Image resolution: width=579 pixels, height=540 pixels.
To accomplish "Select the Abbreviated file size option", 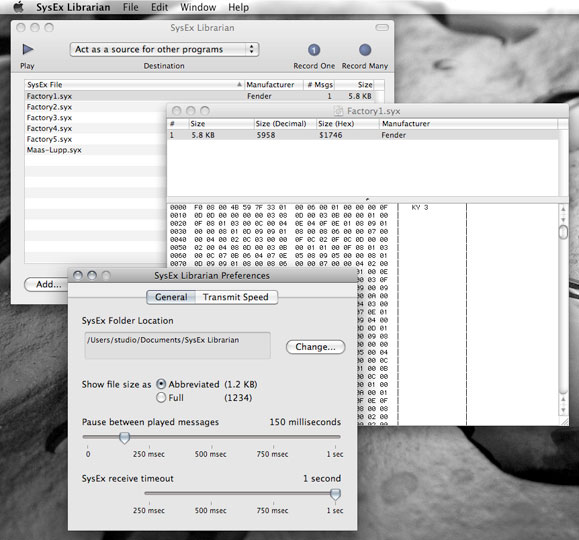I will pyautogui.click(x=161, y=384).
